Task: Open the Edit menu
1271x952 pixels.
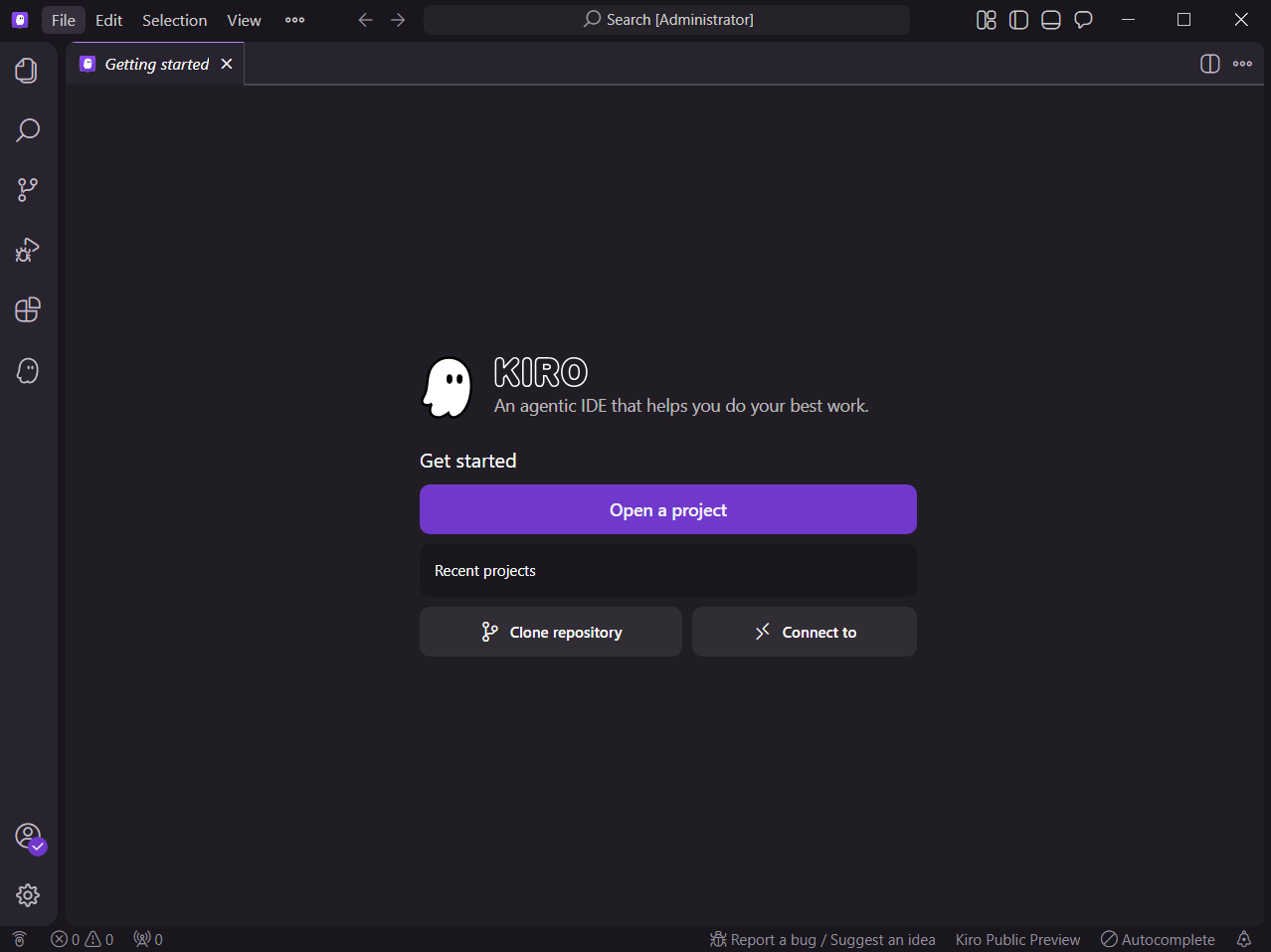Action: point(108,20)
